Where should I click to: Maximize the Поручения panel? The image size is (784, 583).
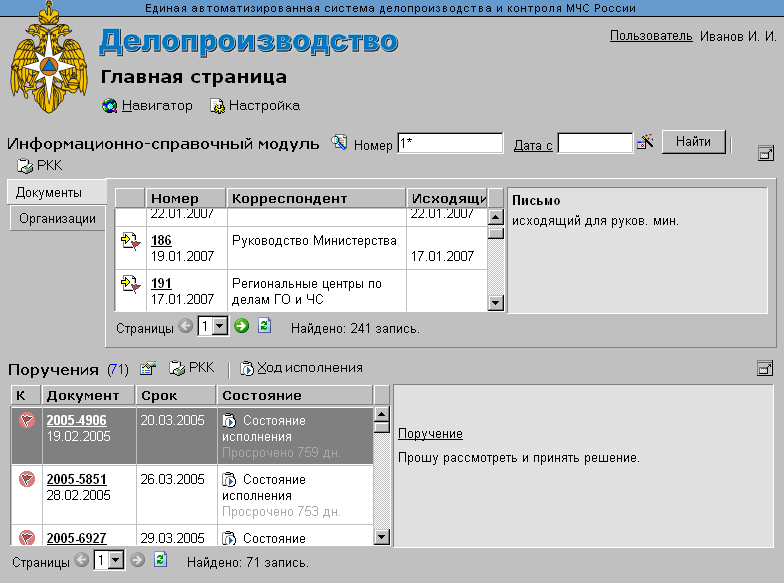[x=765, y=368]
